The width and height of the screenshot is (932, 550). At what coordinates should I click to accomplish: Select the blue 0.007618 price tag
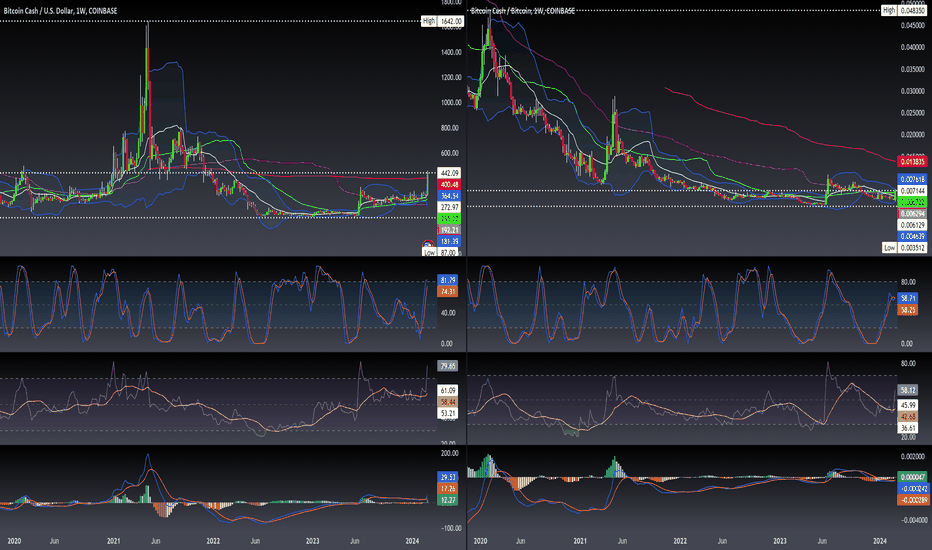point(912,180)
